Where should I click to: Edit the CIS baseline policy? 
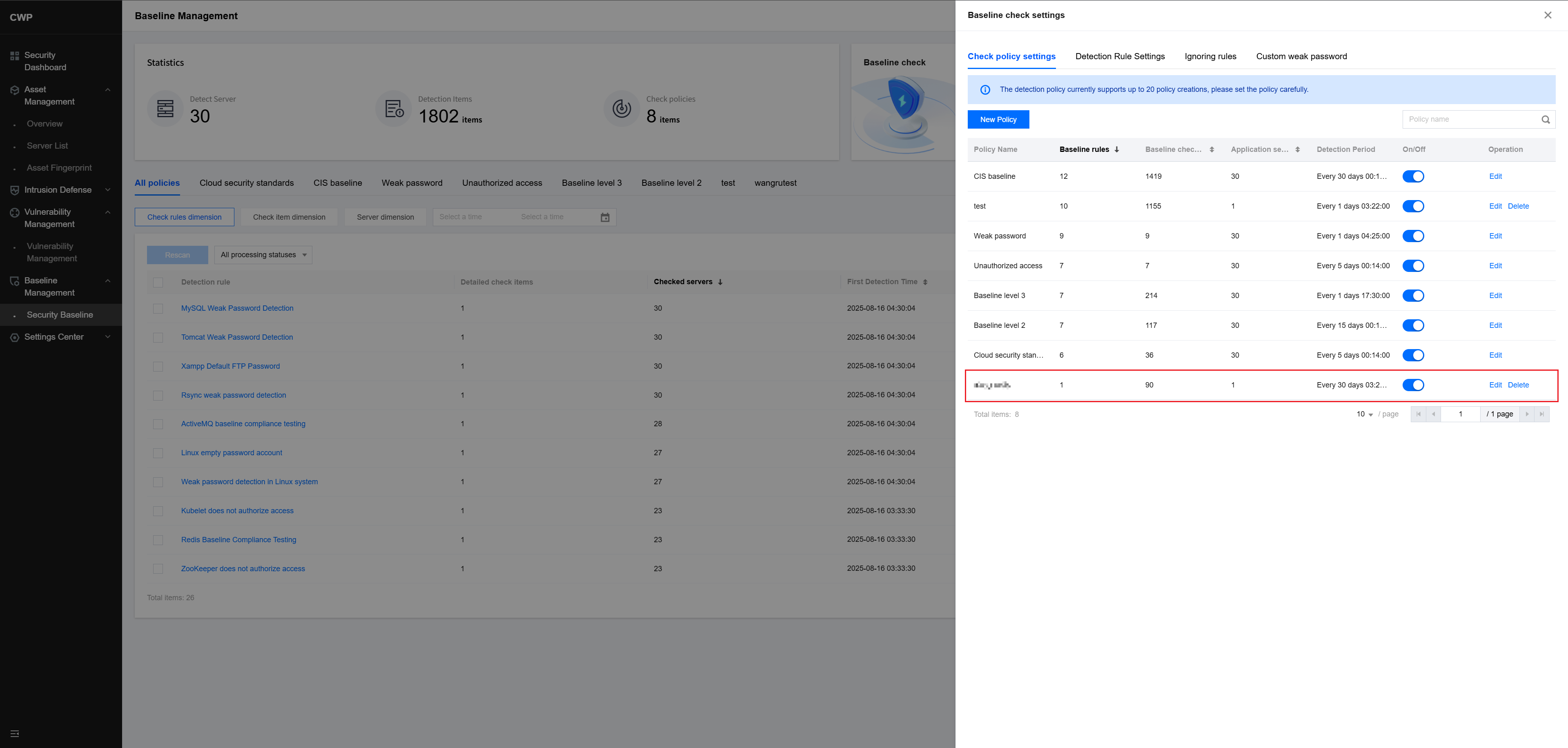1495,176
